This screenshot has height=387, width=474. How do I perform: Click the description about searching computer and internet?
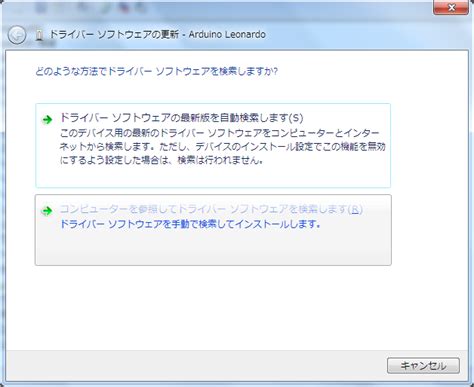click(223, 147)
